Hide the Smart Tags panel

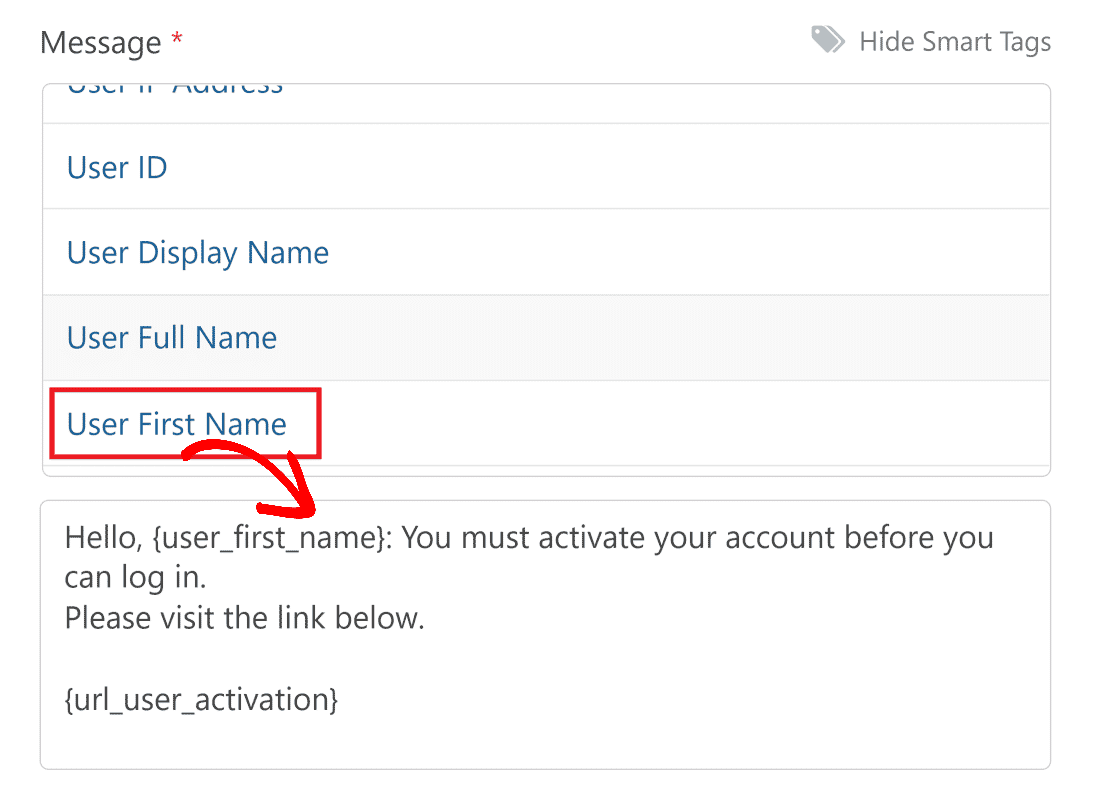click(x=955, y=41)
